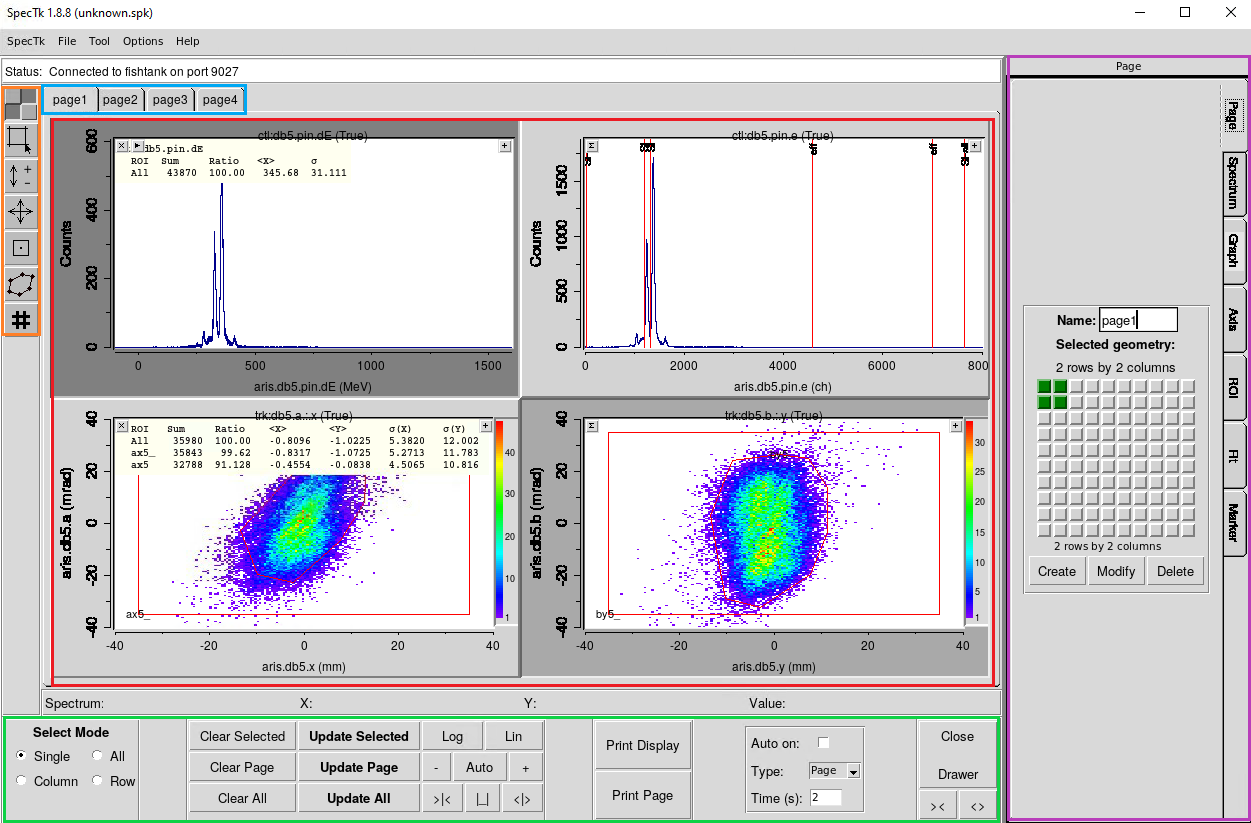Click plus icon on ctl:db5.pin.e plot corner
Screen dimensions: 1251x823
pos(975,146)
